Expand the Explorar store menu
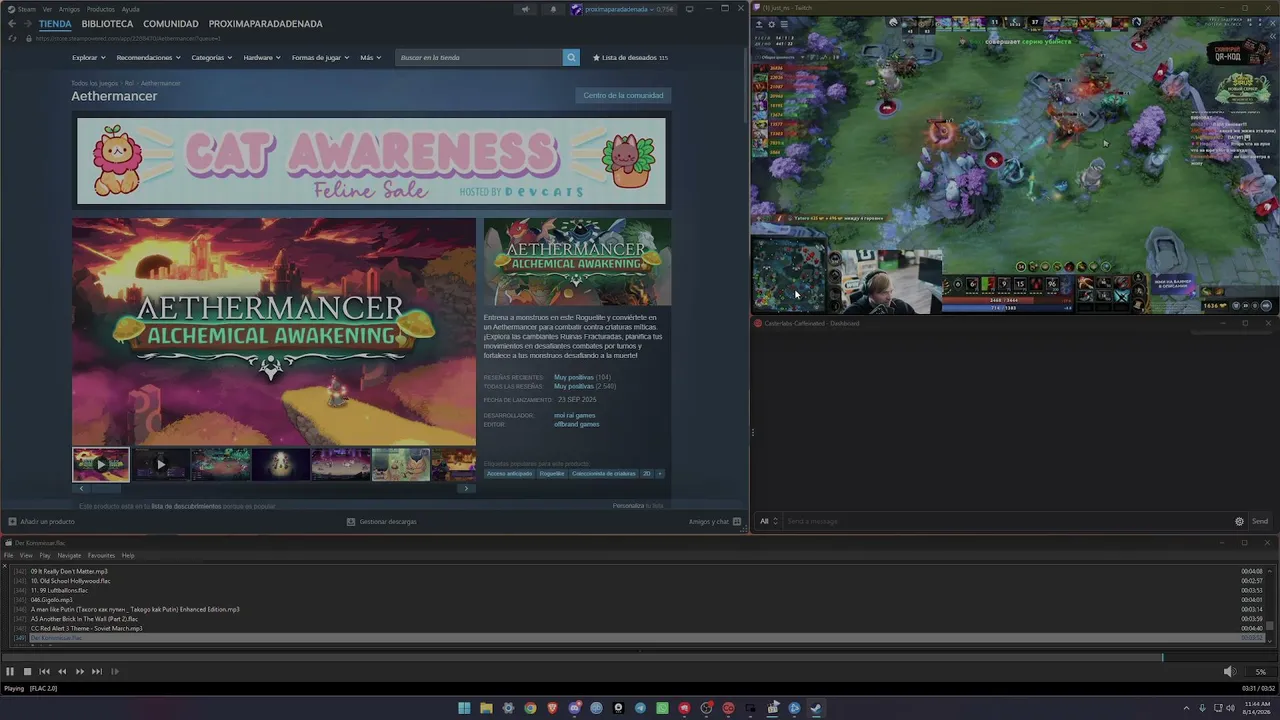Image resolution: width=1280 pixels, height=720 pixels. (88, 58)
